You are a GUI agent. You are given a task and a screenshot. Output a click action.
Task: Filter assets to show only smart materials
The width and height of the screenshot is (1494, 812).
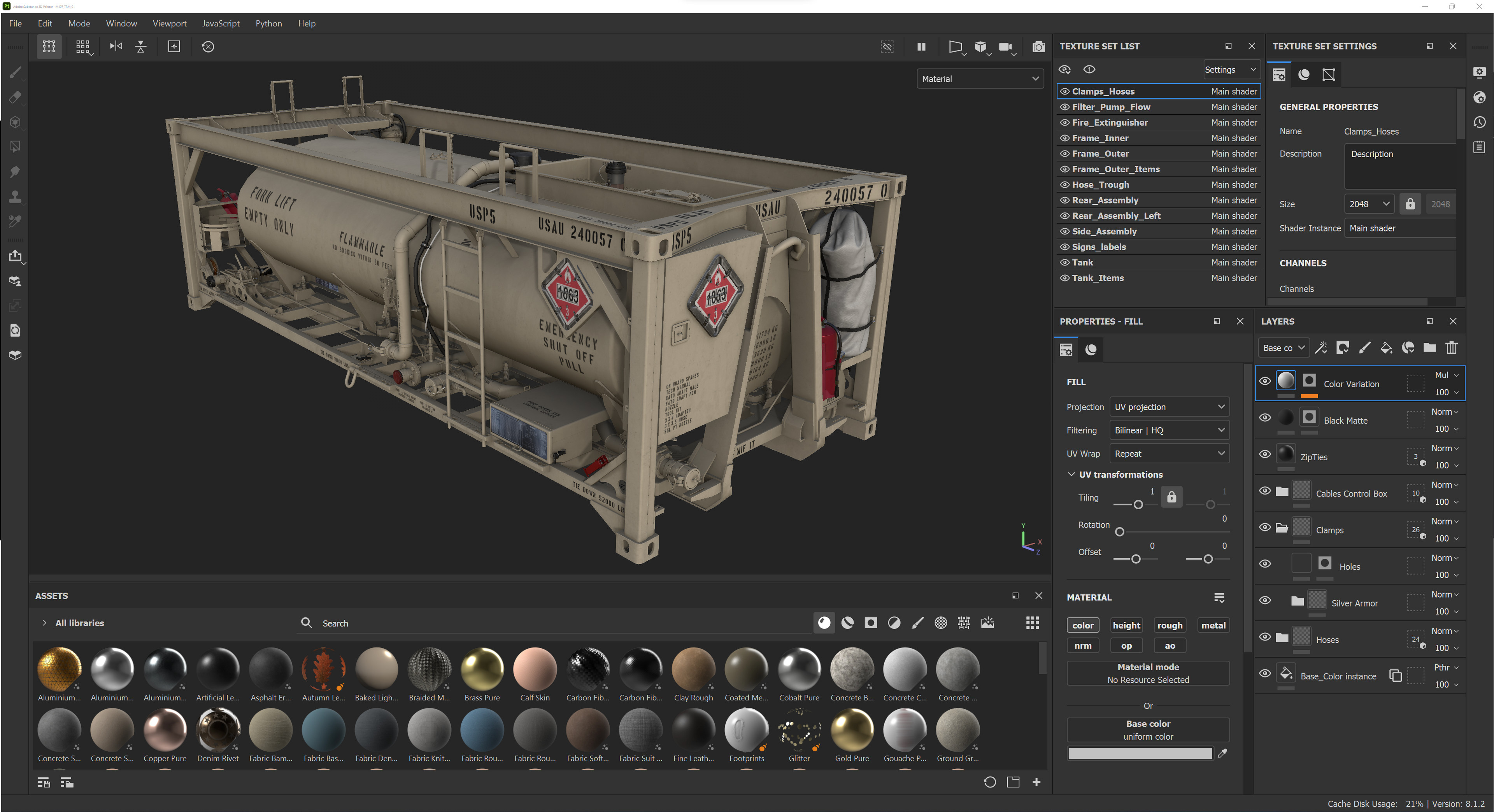click(x=847, y=623)
